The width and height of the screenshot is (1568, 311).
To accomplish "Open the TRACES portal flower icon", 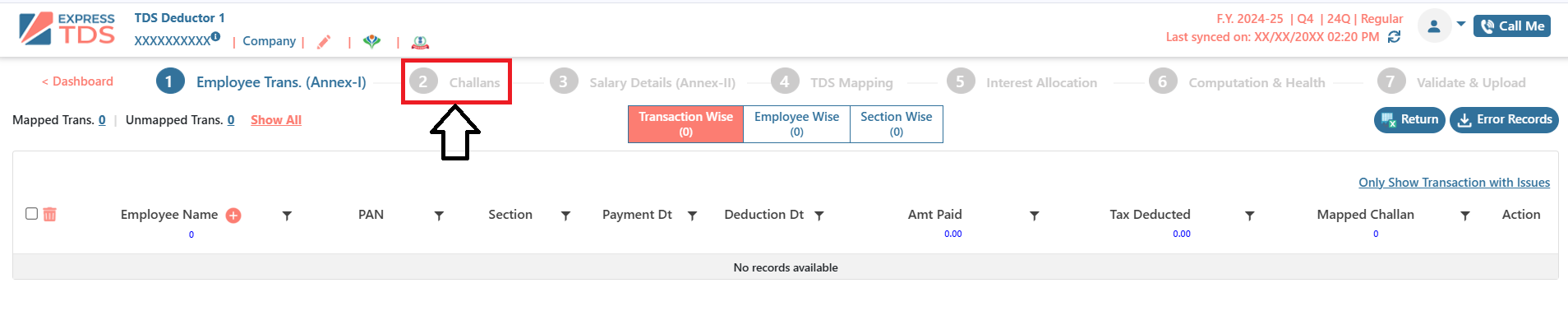I will (372, 41).
